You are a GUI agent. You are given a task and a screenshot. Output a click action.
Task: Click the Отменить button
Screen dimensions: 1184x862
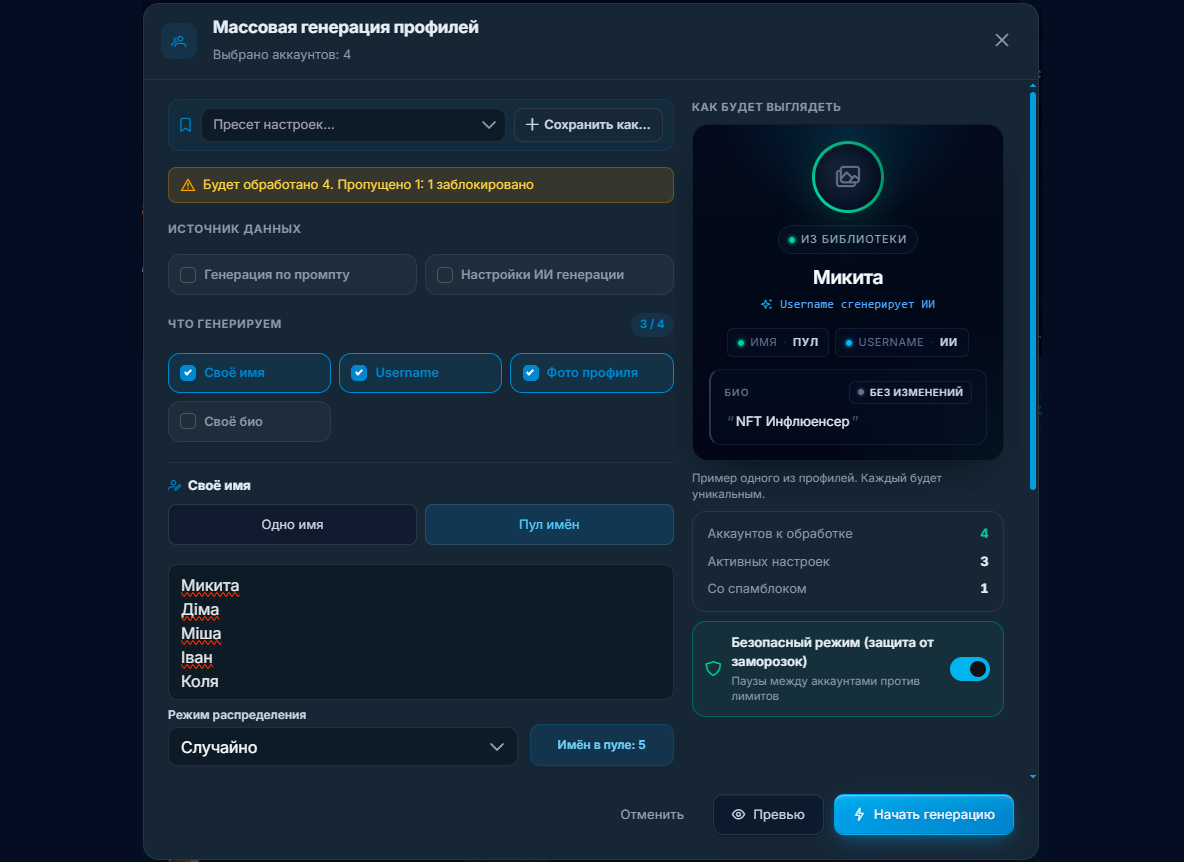click(x=652, y=814)
